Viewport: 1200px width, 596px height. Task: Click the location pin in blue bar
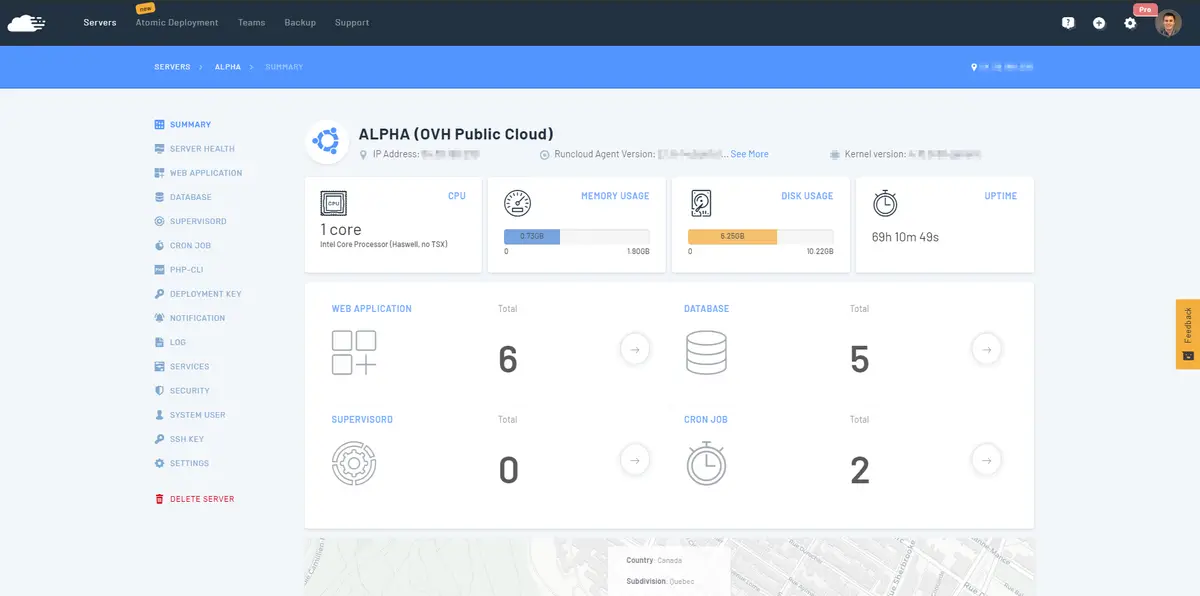click(x=974, y=67)
